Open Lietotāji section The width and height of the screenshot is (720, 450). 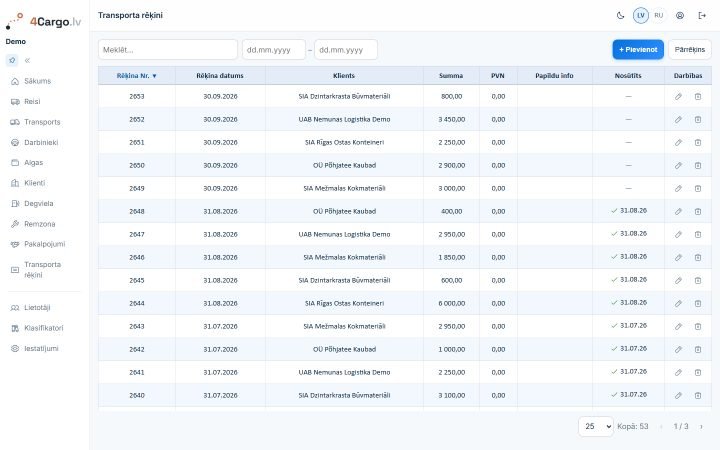point(44,308)
